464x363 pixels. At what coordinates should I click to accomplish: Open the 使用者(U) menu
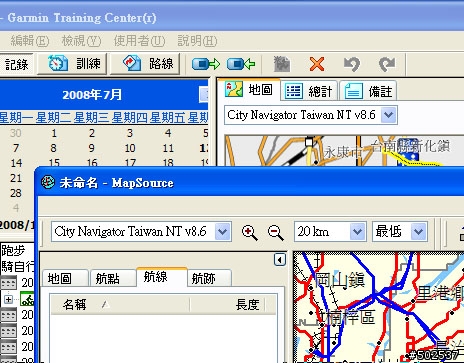pyautogui.click(x=139, y=41)
